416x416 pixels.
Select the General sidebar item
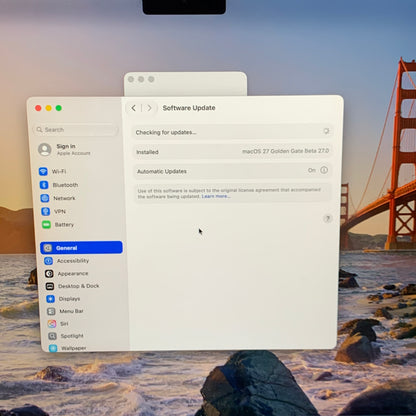tap(81, 248)
